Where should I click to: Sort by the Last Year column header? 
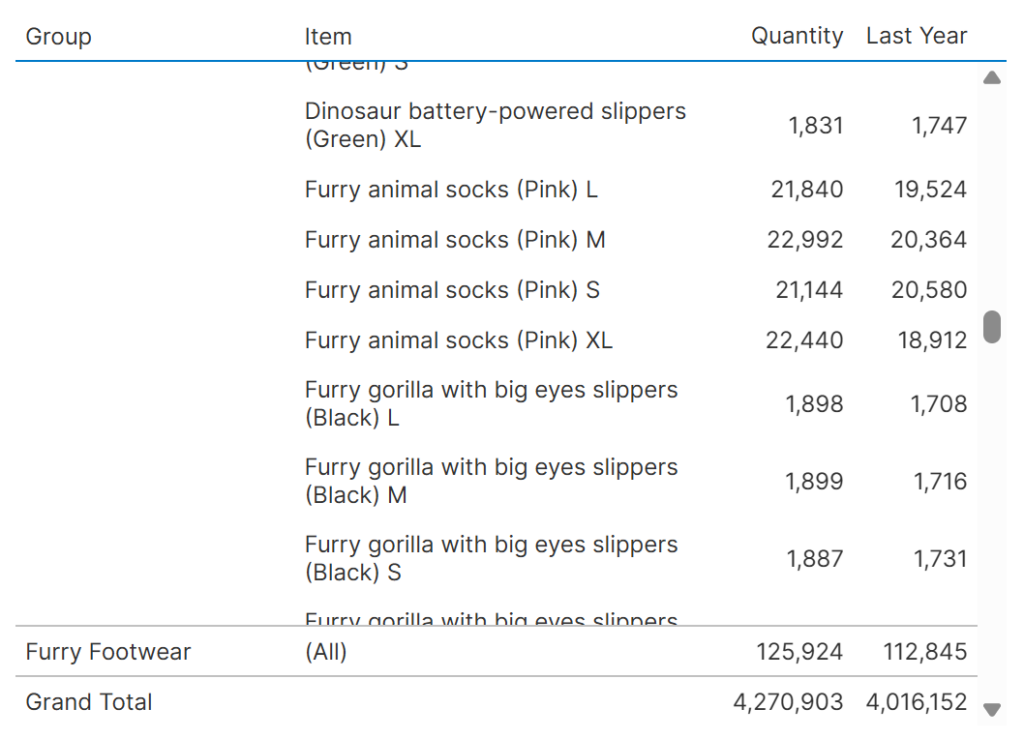click(x=916, y=36)
